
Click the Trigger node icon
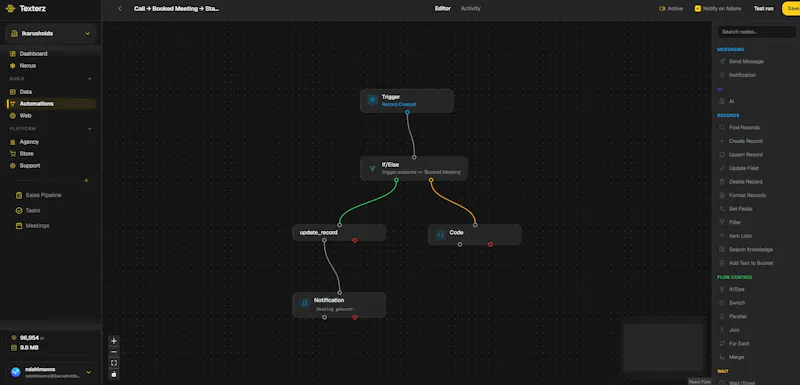372,100
